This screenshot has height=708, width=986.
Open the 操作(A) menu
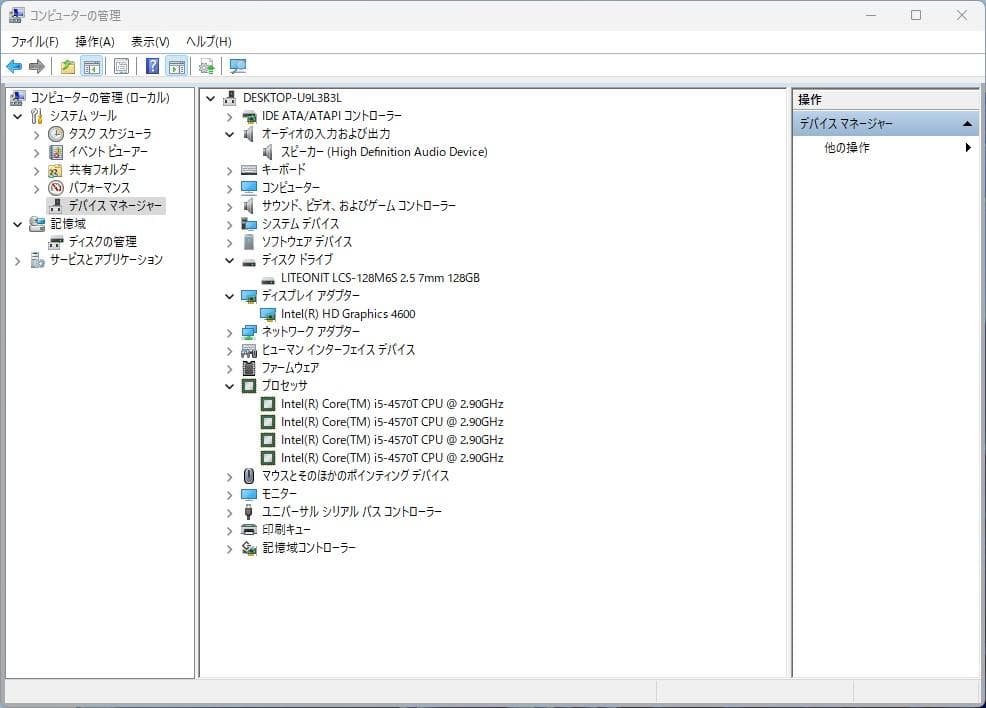pyautogui.click(x=92, y=41)
